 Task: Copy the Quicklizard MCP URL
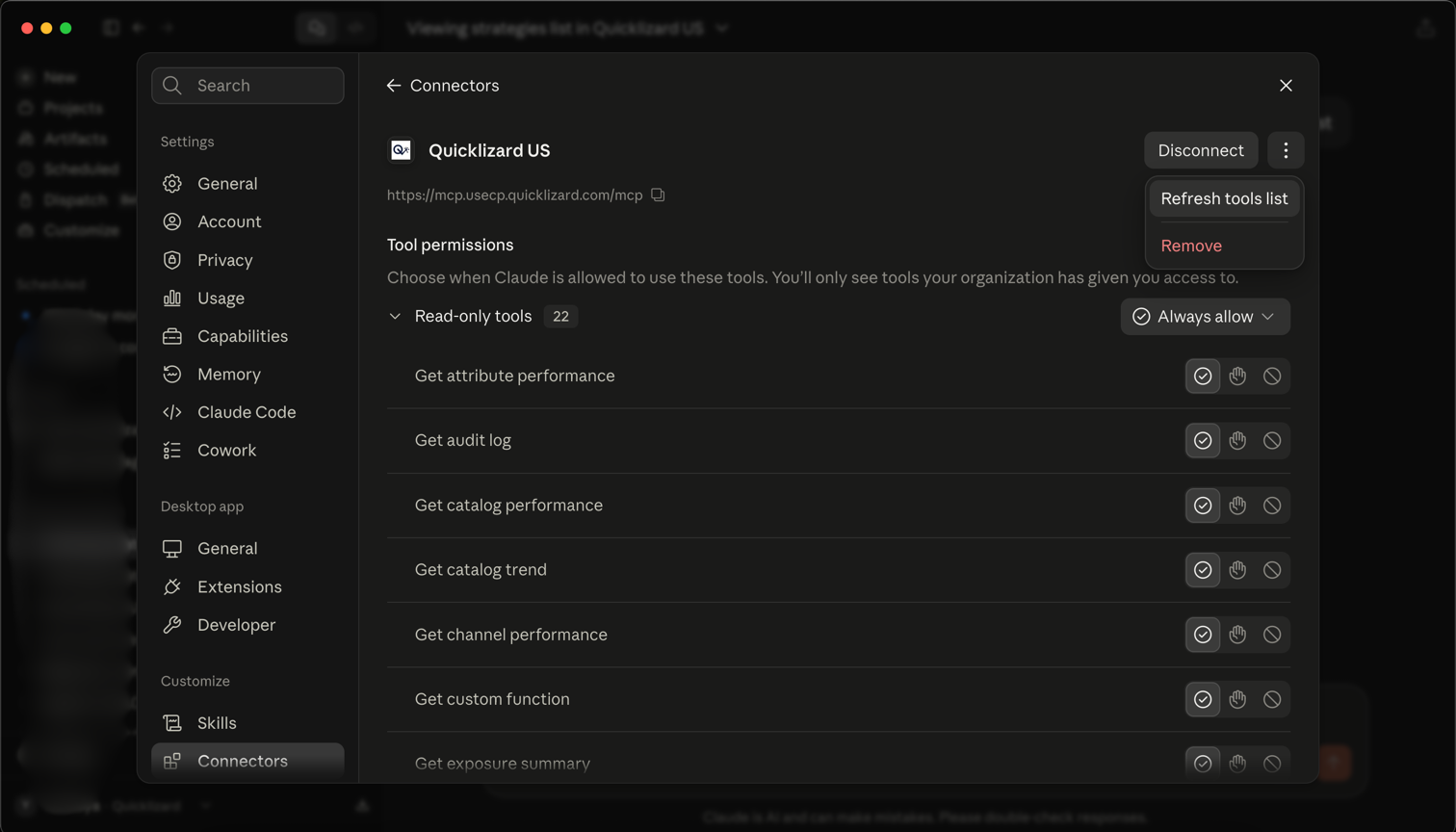click(x=658, y=195)
